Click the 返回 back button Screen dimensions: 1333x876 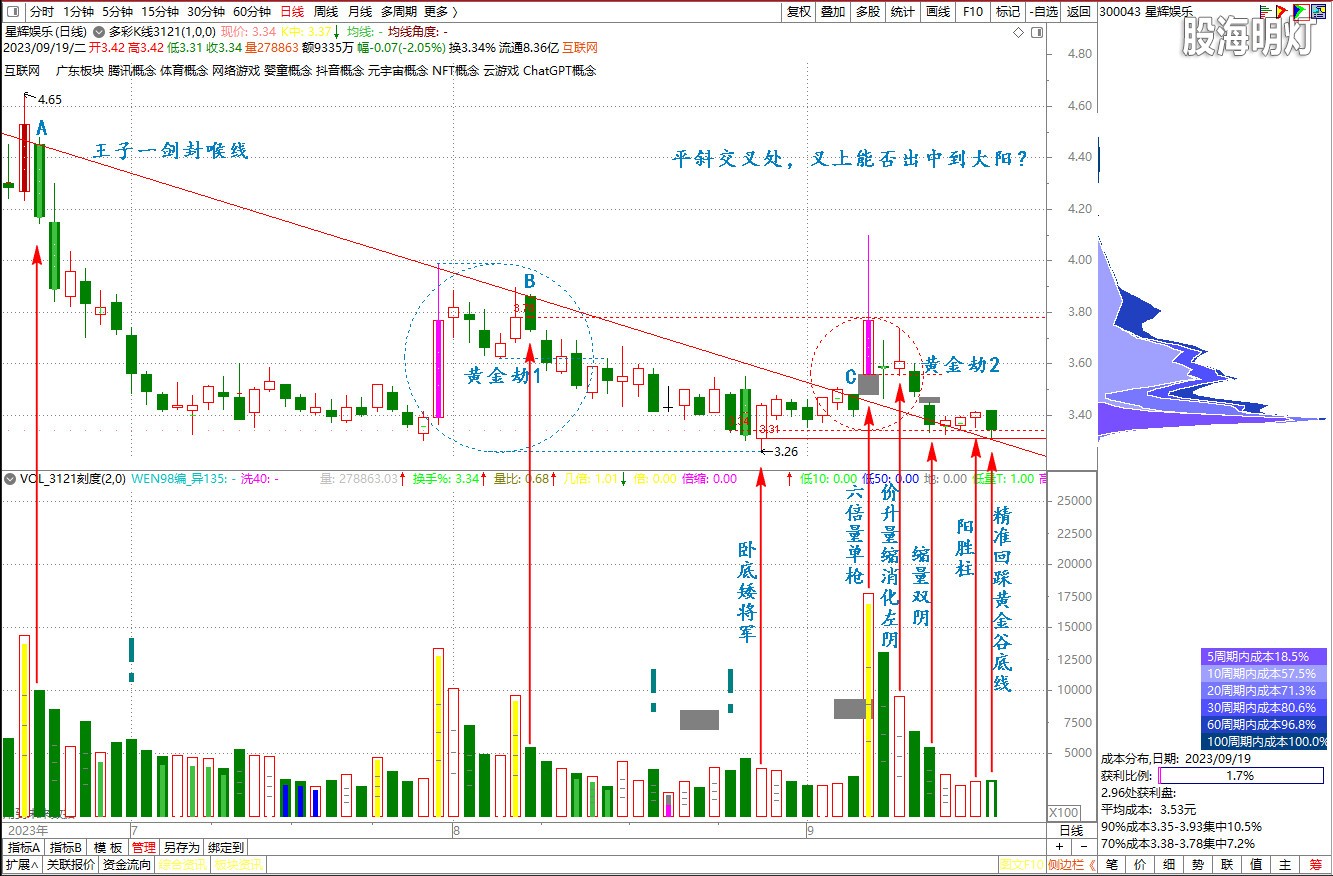tap(1078, 12)
